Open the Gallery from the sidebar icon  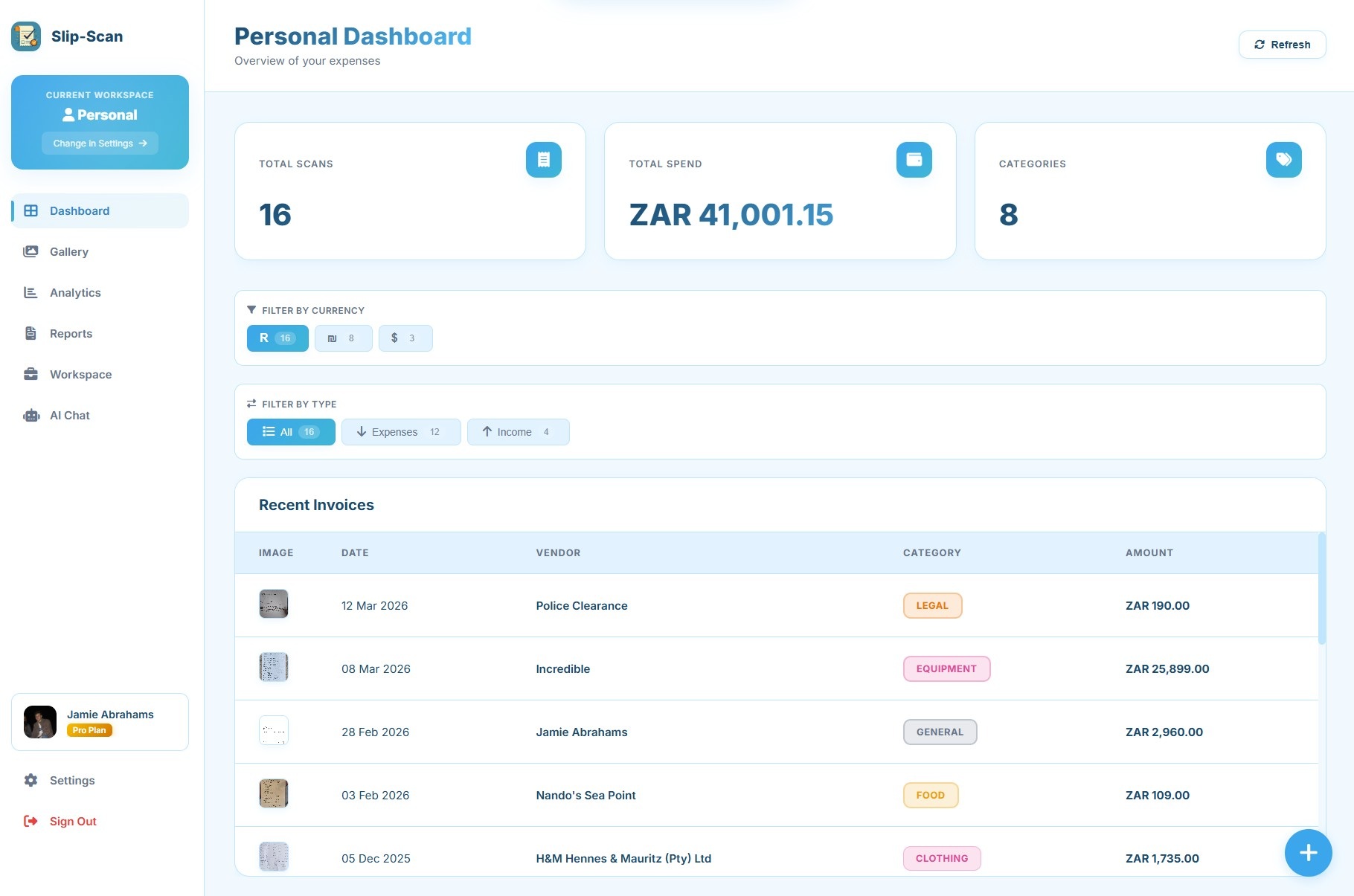[31, 251]
